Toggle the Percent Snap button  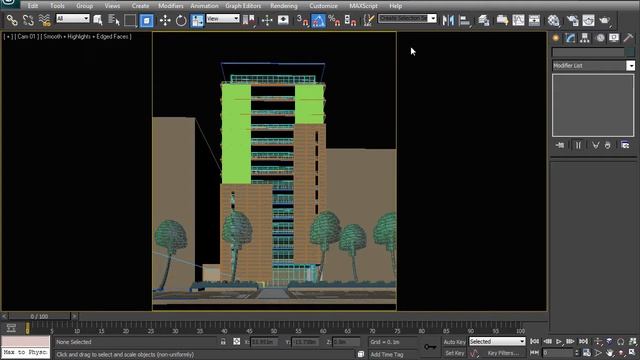coord(334,20)
